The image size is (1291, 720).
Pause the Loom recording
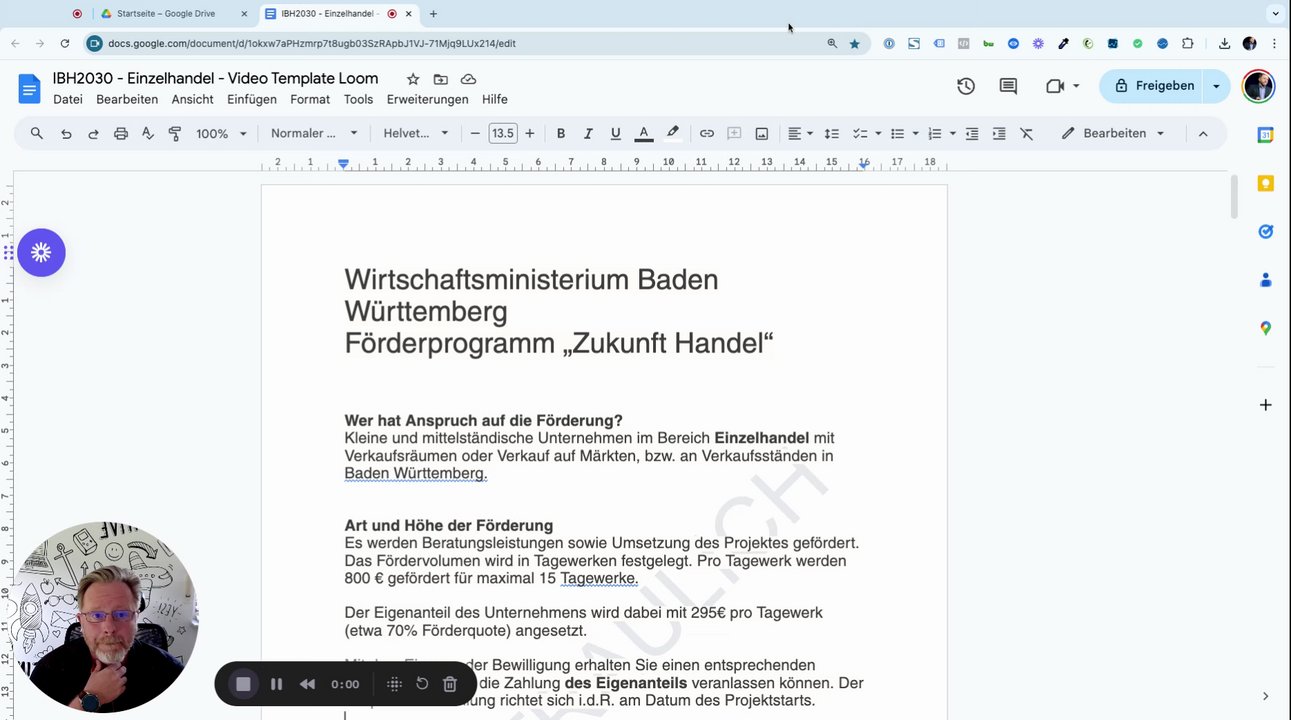pyautogui.click(x=277, y=684)
